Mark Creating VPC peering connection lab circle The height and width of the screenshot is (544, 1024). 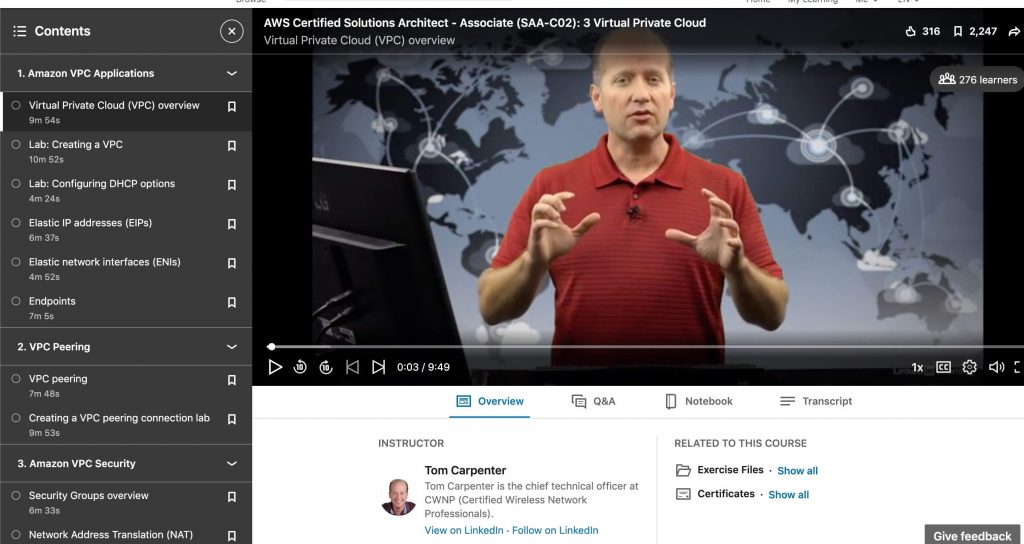tap(16, 418)
